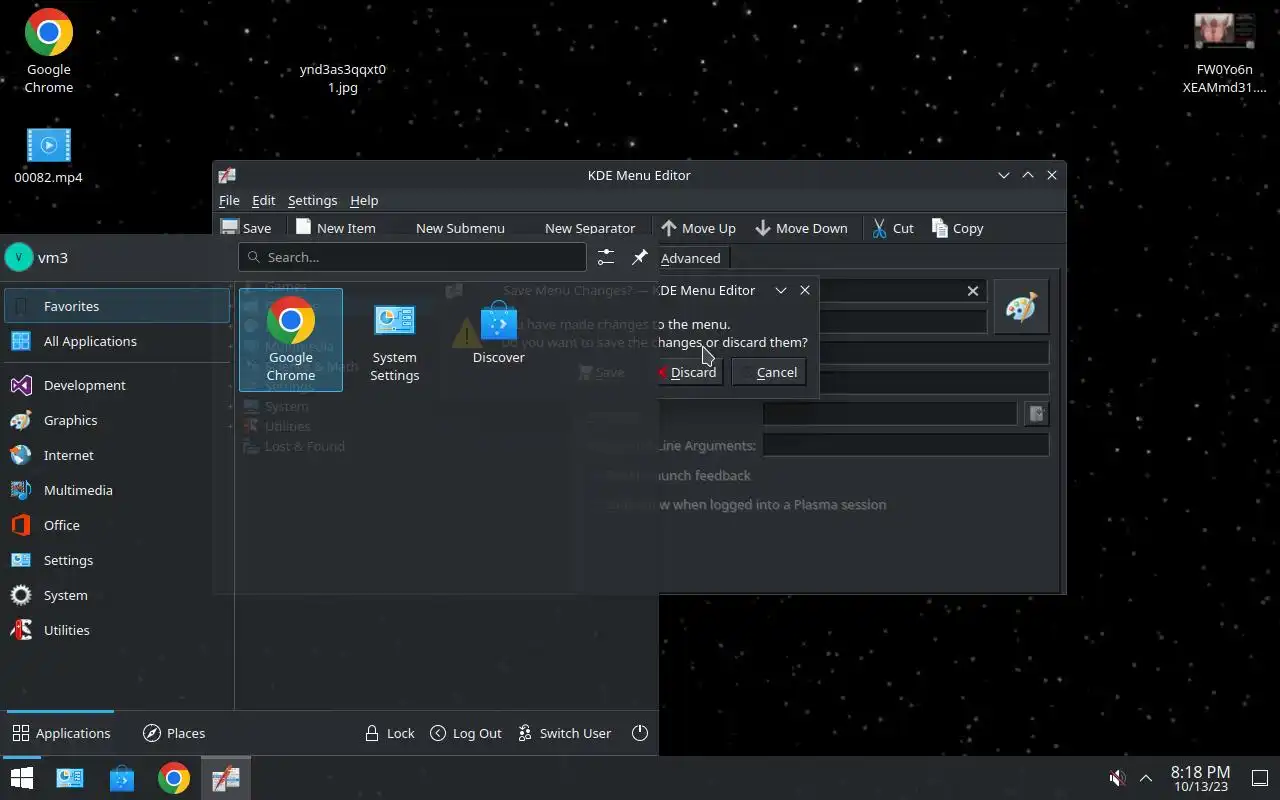Click the muted volume tray icon
This screenshot has height=800, width=1280.
pos(1117,778)
